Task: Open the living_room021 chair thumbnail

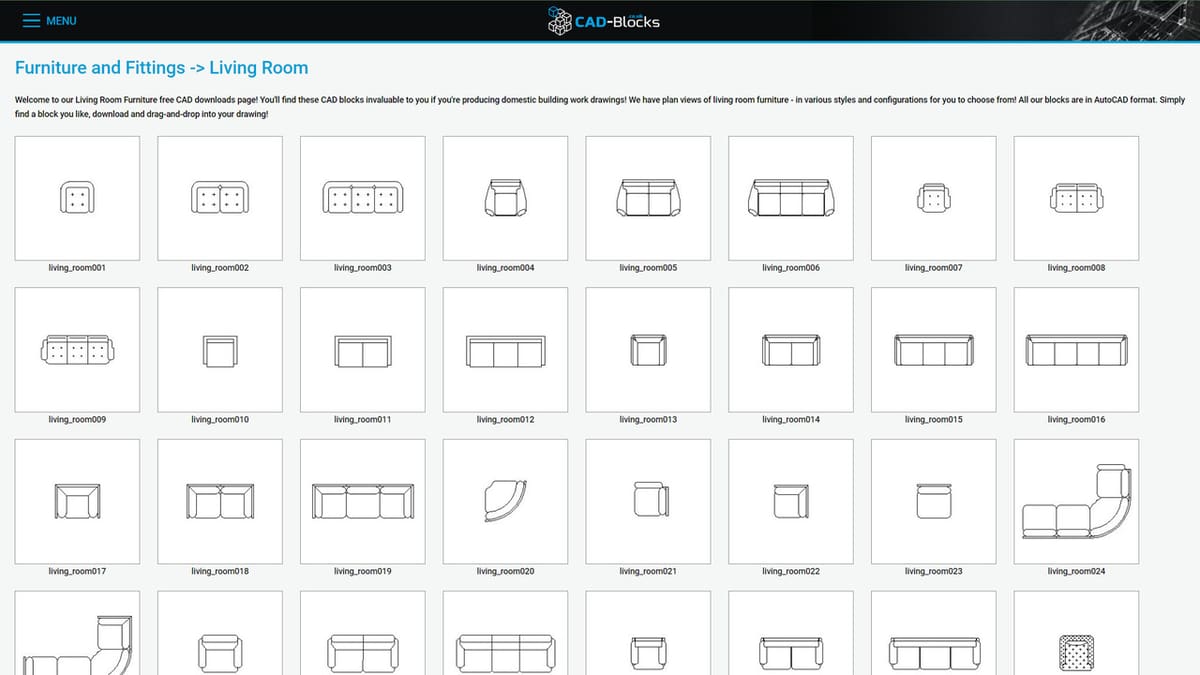Action: pyautogui.click(x=648, y=501)
